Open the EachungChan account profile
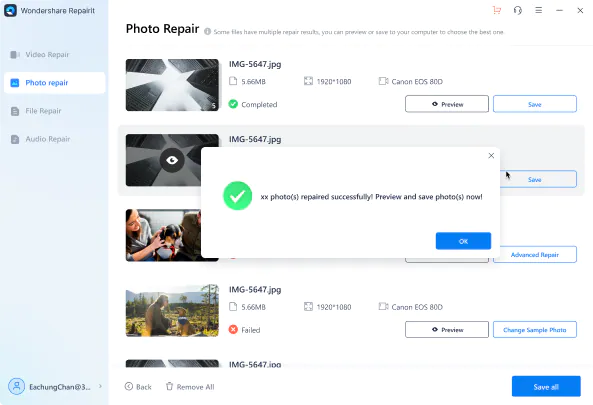The height and width of the screenshot is (405, 593). click(54, 386)
